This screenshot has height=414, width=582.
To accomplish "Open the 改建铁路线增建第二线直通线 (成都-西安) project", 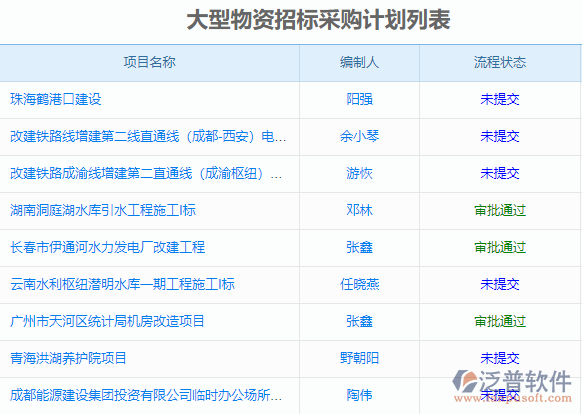I will point(148,136).
